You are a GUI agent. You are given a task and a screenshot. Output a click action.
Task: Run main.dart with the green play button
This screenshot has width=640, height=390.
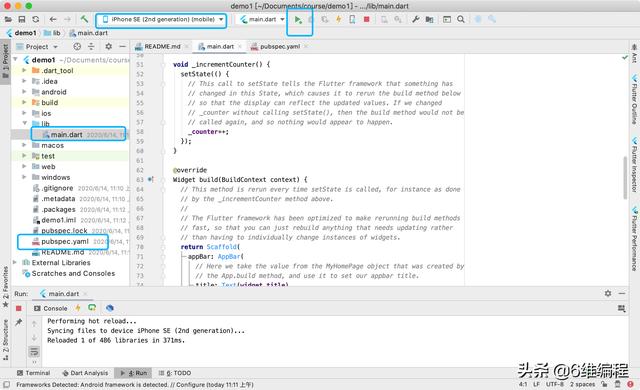pyautogui.click(x=298, y=20)
